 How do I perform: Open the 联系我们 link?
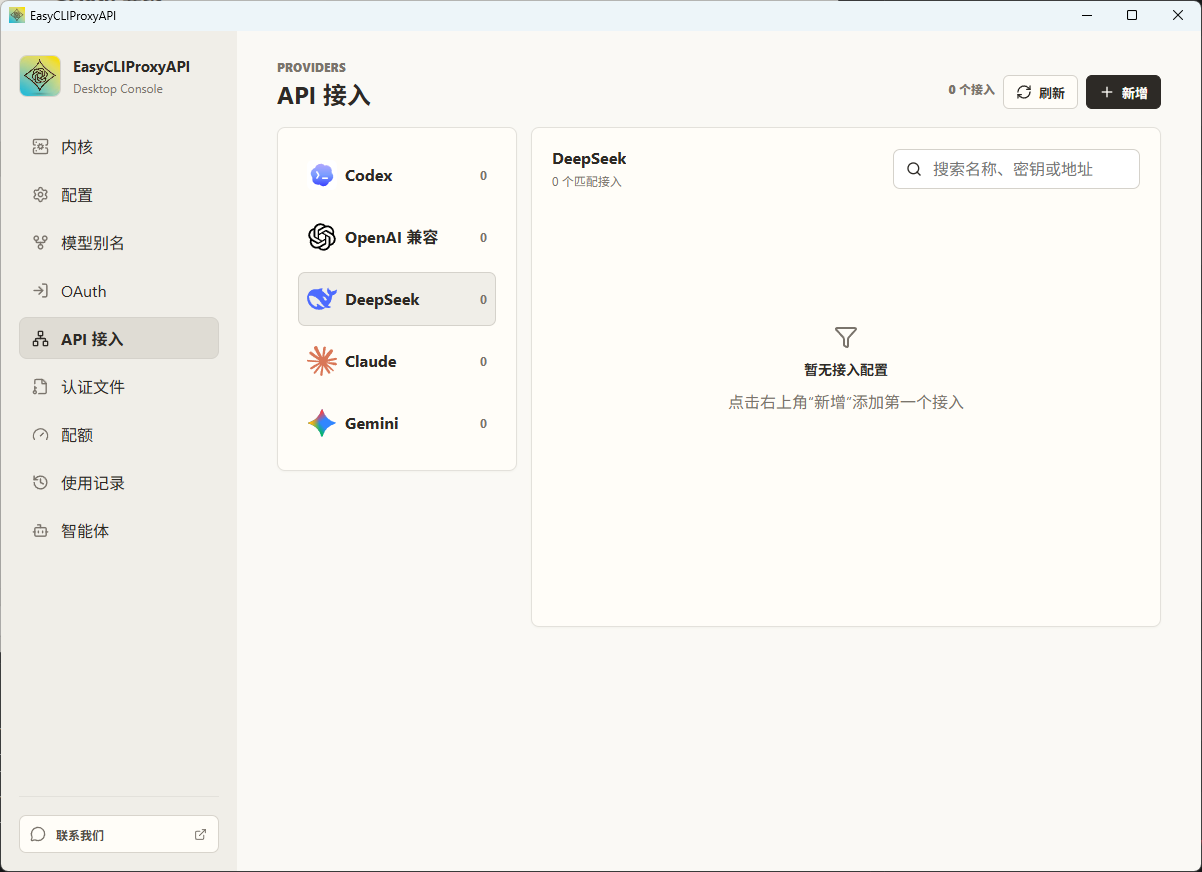pyautogui.click(x=119, y=834)
